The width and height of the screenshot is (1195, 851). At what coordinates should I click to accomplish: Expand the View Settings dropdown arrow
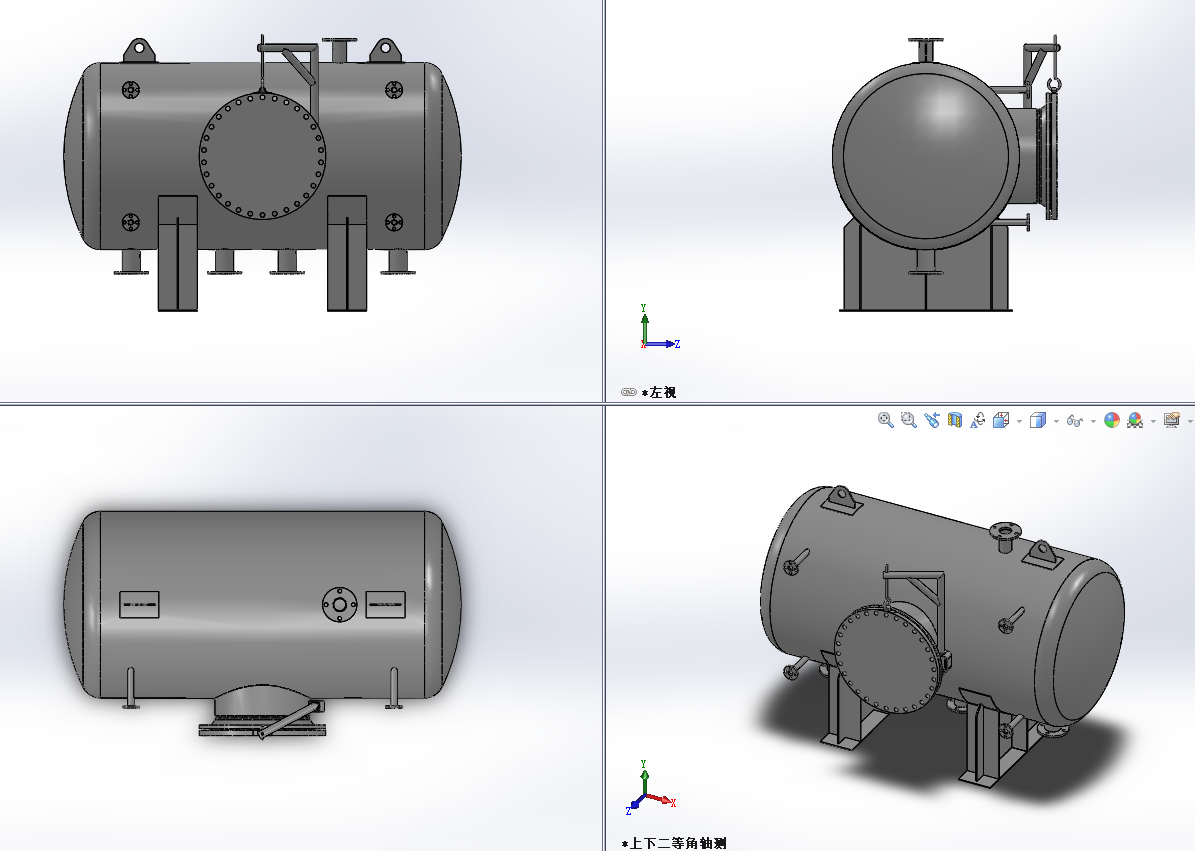coord(1190,421)
